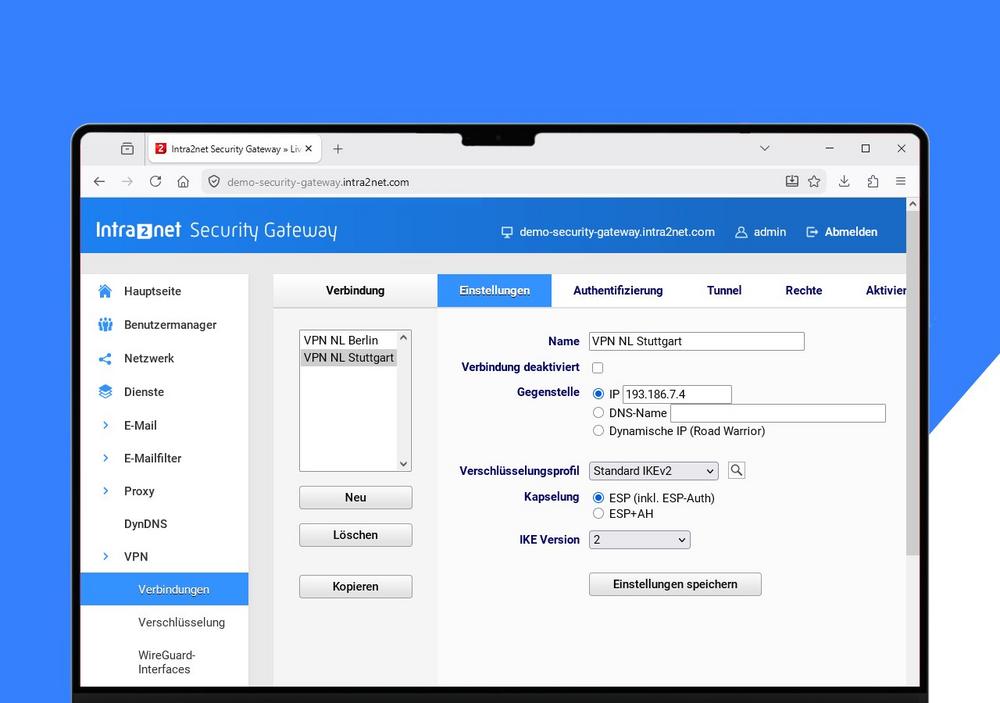The height and width of the screenshot is (703, 1000).
Task: Open the recent tabs view icon left of the tab
Action: point(128,149)
